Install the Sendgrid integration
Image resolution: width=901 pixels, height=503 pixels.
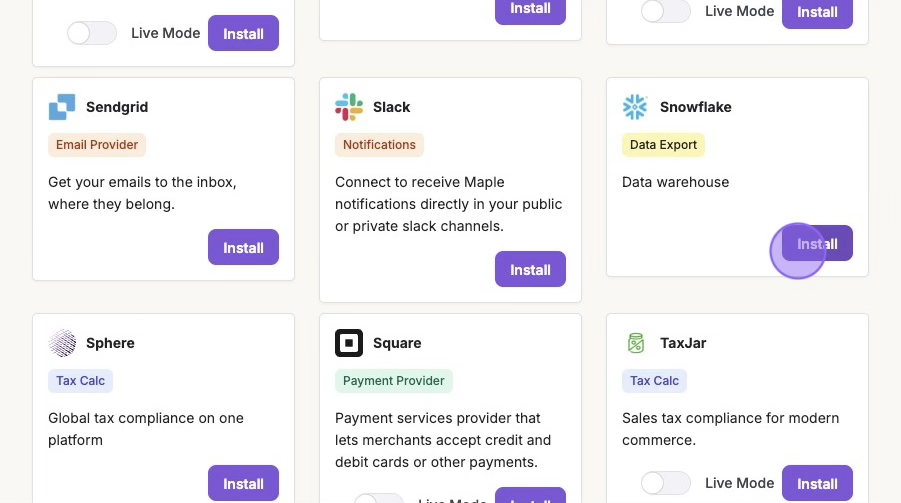pyautogui.click(x=243, y=248)
